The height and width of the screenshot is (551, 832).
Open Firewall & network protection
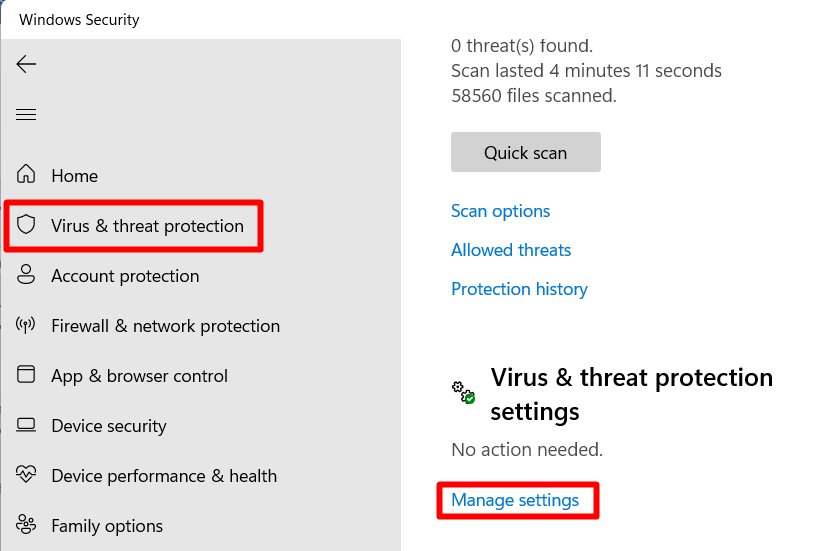pyautogui.click(x=166, y=326)
